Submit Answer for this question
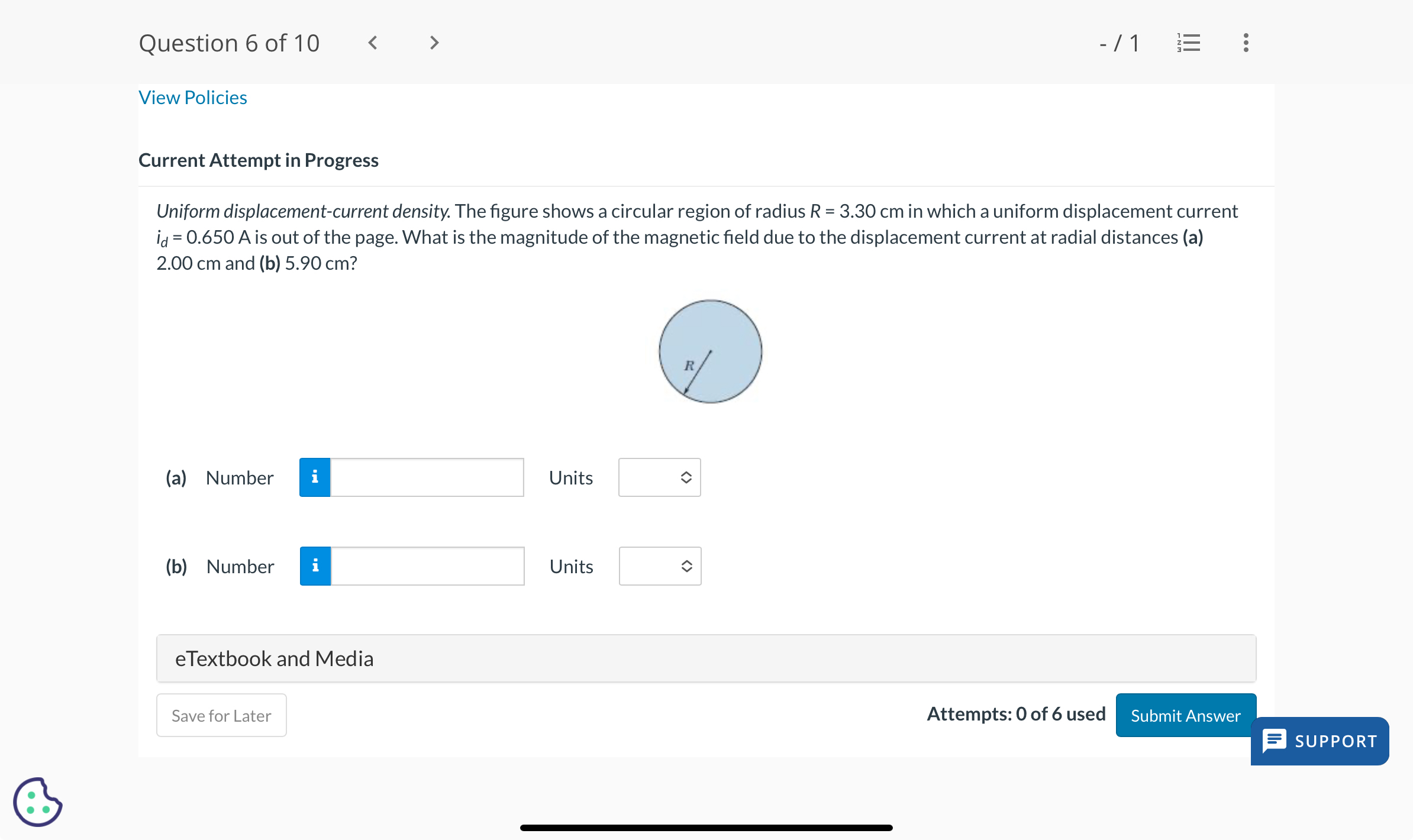The image size is (1413, 840). (1185, 715)
